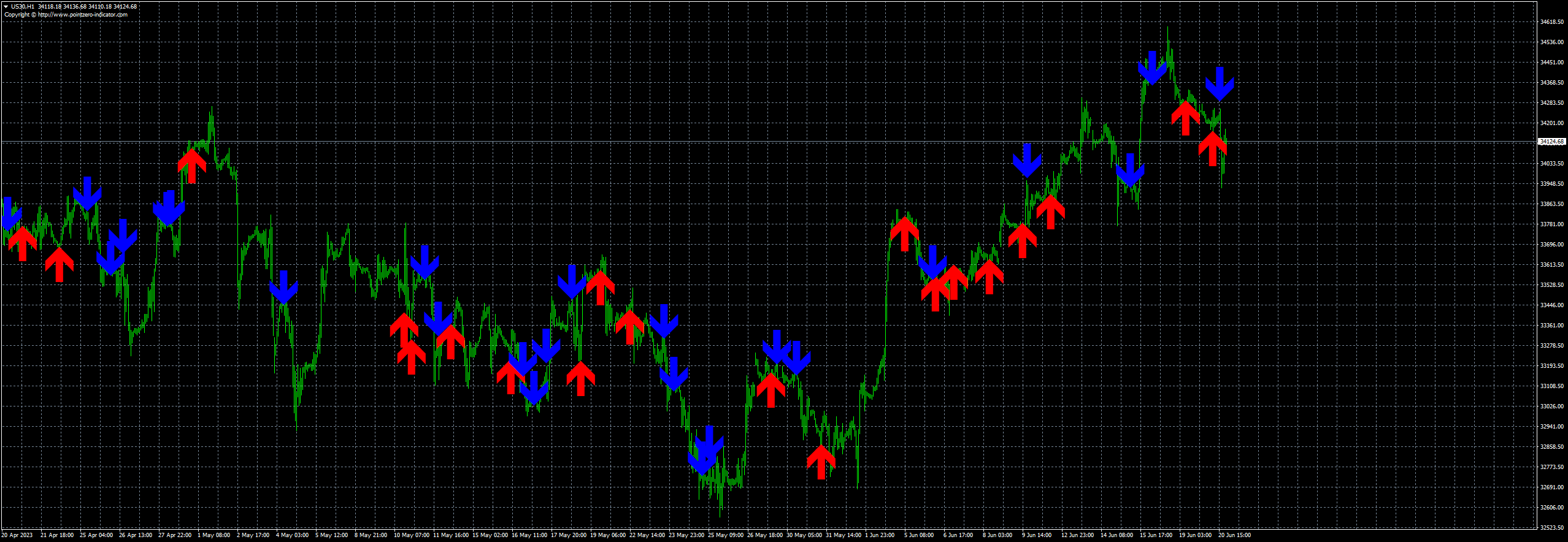The width and height of the screenshot is (1568, 542).
Task: Click the 33193.50 price axis label
Action: coord(1553,366)
